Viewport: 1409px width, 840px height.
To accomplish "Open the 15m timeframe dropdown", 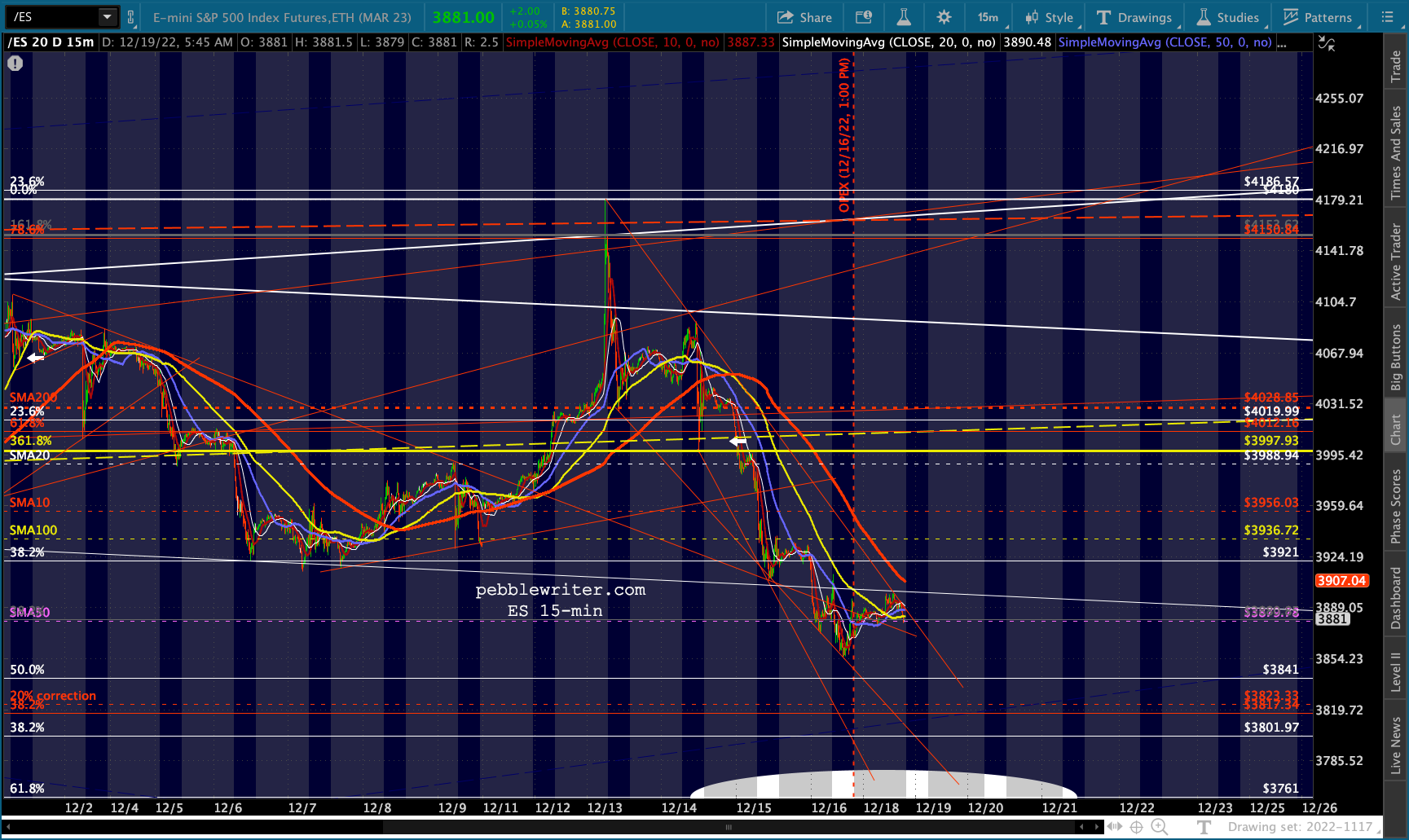I will coord(989,17).
